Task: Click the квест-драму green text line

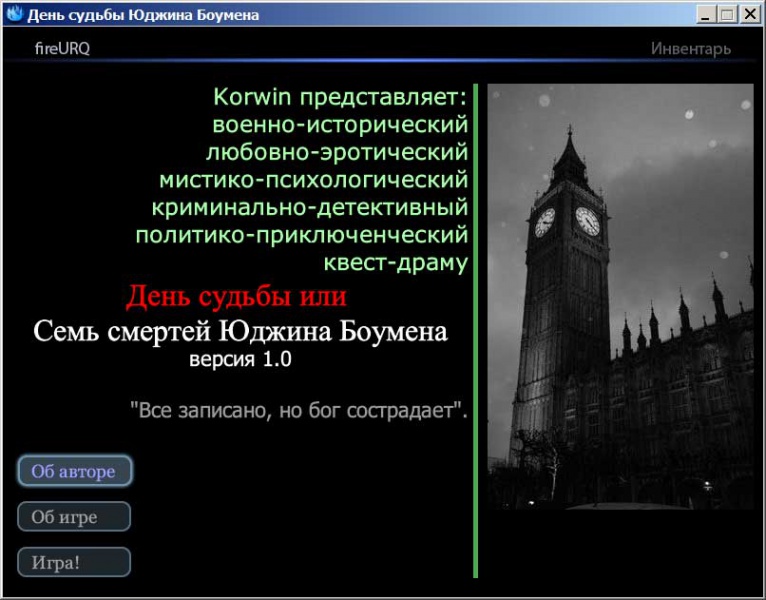Action: tap(396, 263)
